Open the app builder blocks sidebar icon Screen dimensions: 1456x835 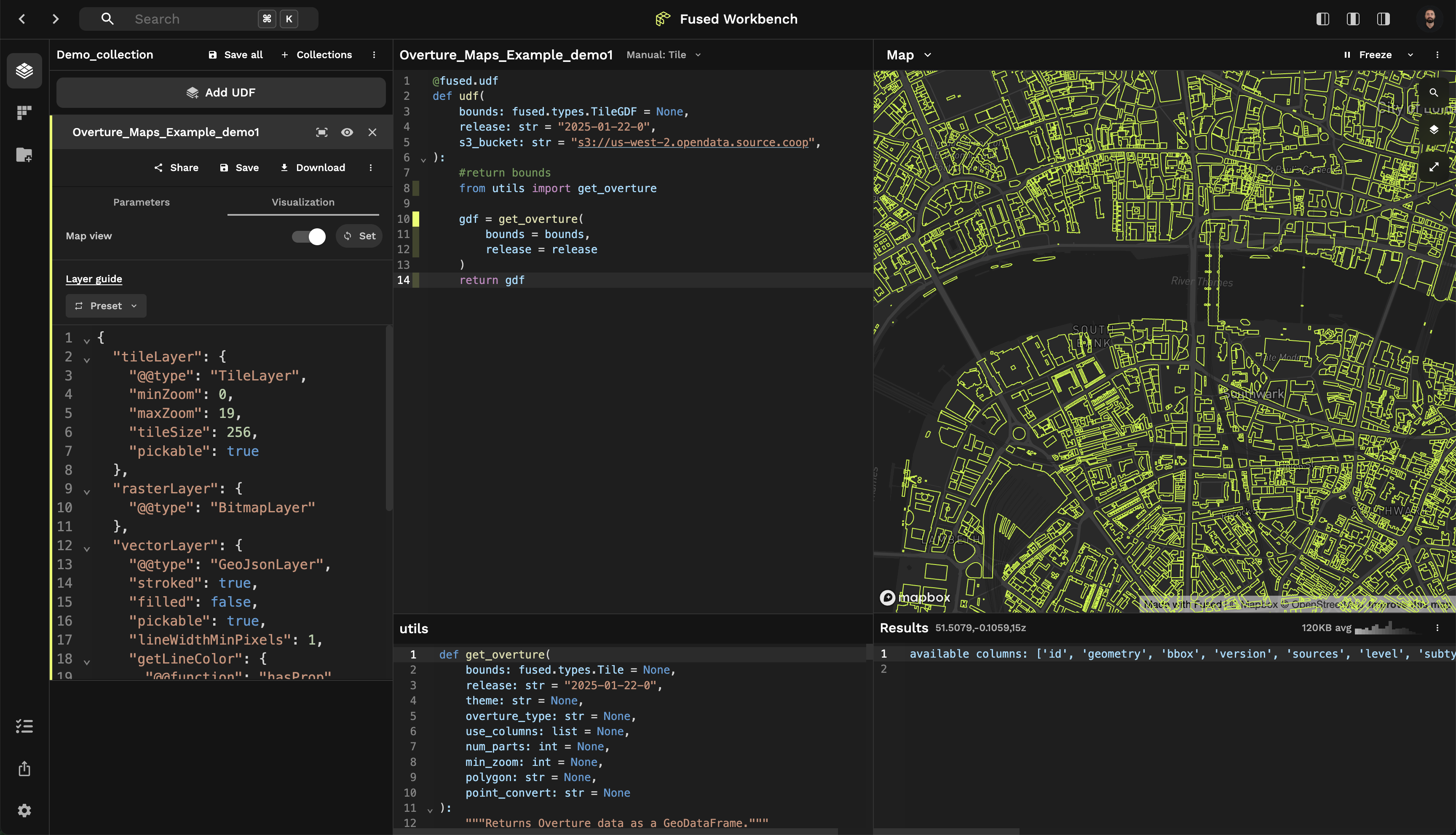[x=24, y=112]
